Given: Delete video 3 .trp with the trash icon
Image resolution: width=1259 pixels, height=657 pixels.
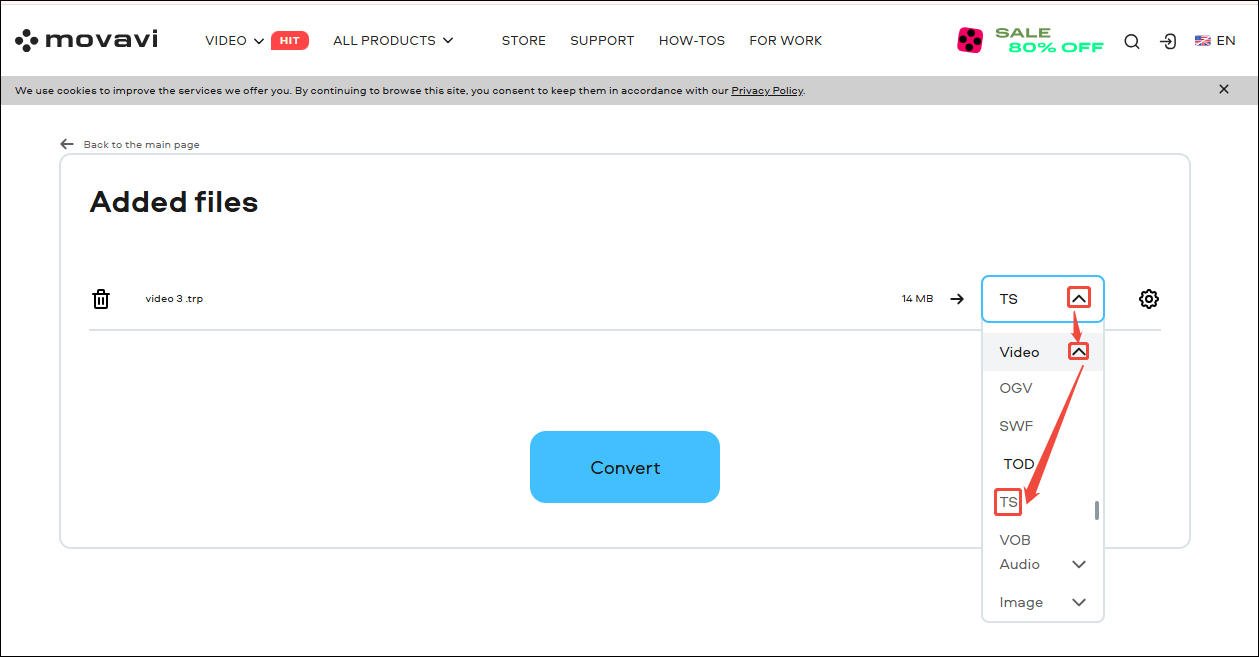Looking at the screenshot, I should 100,298.
